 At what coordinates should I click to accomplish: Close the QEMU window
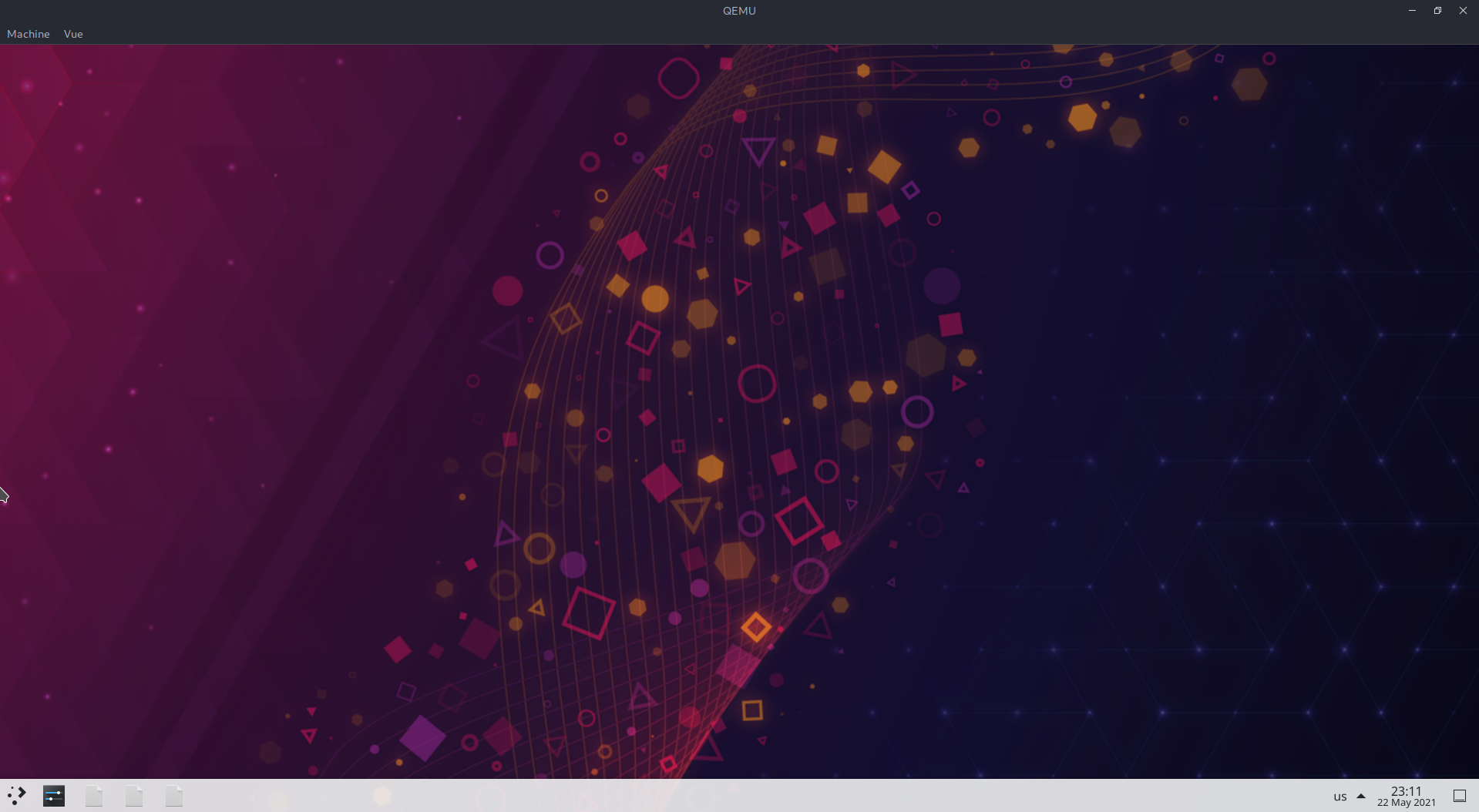[1463, 11]
